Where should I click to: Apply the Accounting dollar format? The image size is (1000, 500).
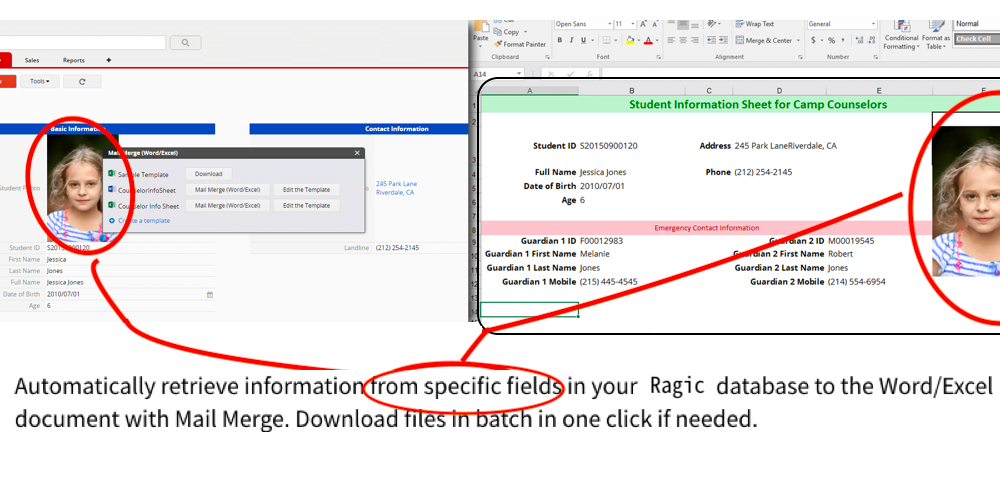click(813, 40)
